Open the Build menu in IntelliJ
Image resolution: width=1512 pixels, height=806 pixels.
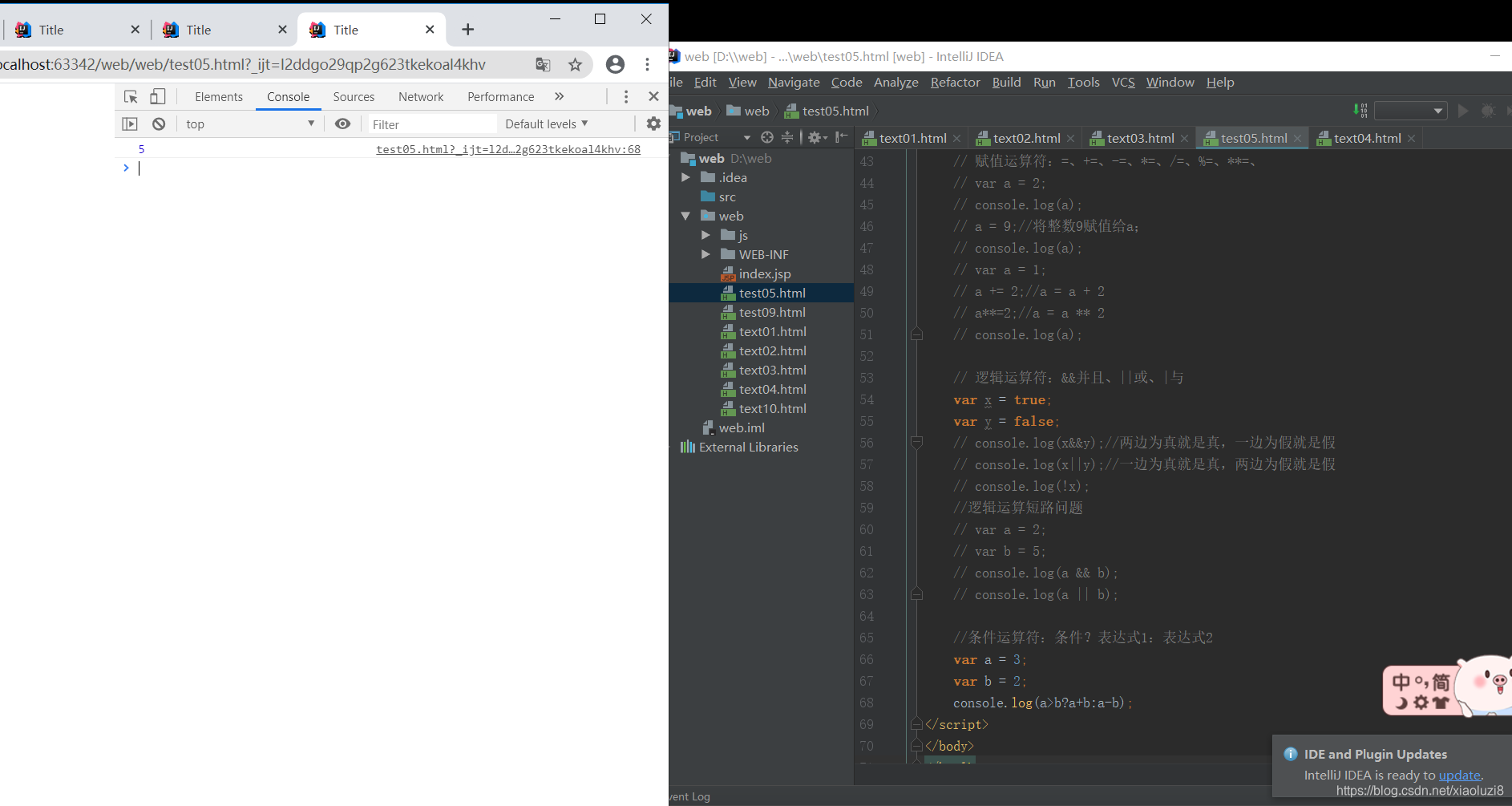point(1006,82)
